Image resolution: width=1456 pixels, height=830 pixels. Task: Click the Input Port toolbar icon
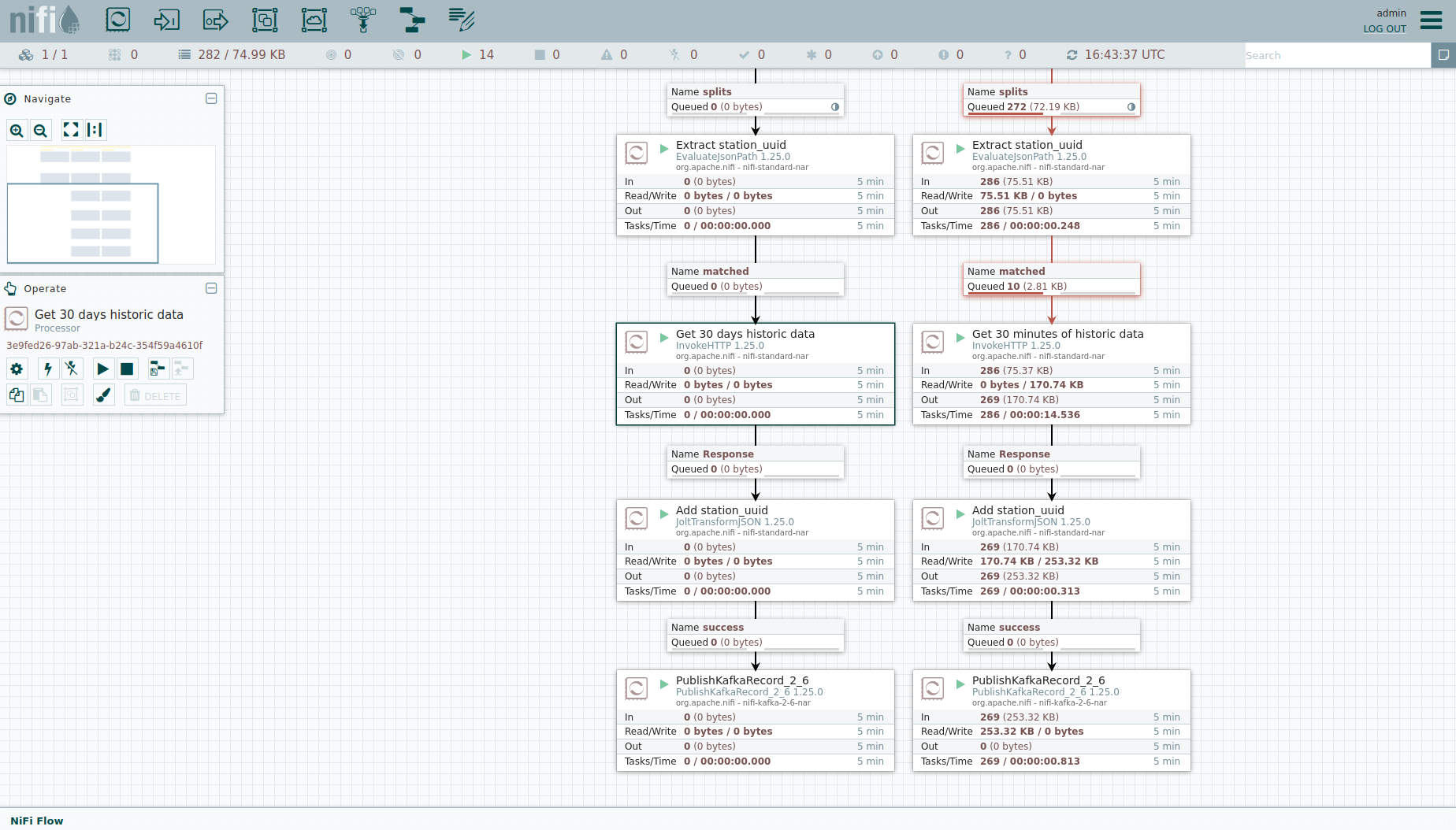tap(166, 20)
